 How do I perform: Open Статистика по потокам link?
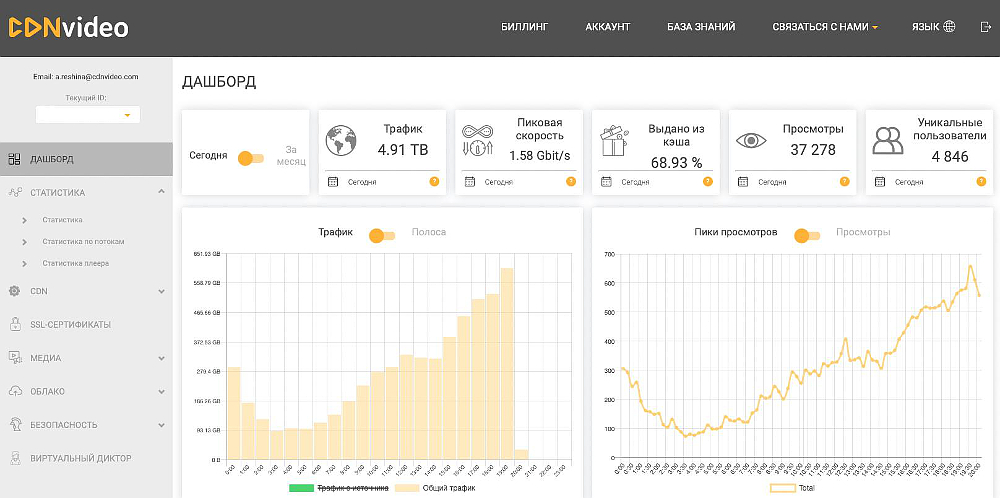[x=82, y=241]
